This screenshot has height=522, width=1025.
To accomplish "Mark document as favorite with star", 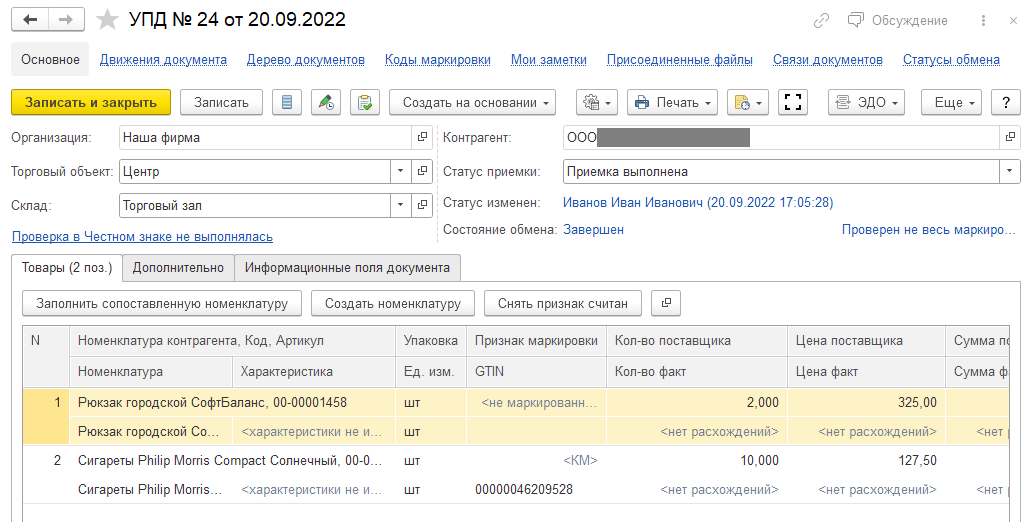I will tap(105, 20).
